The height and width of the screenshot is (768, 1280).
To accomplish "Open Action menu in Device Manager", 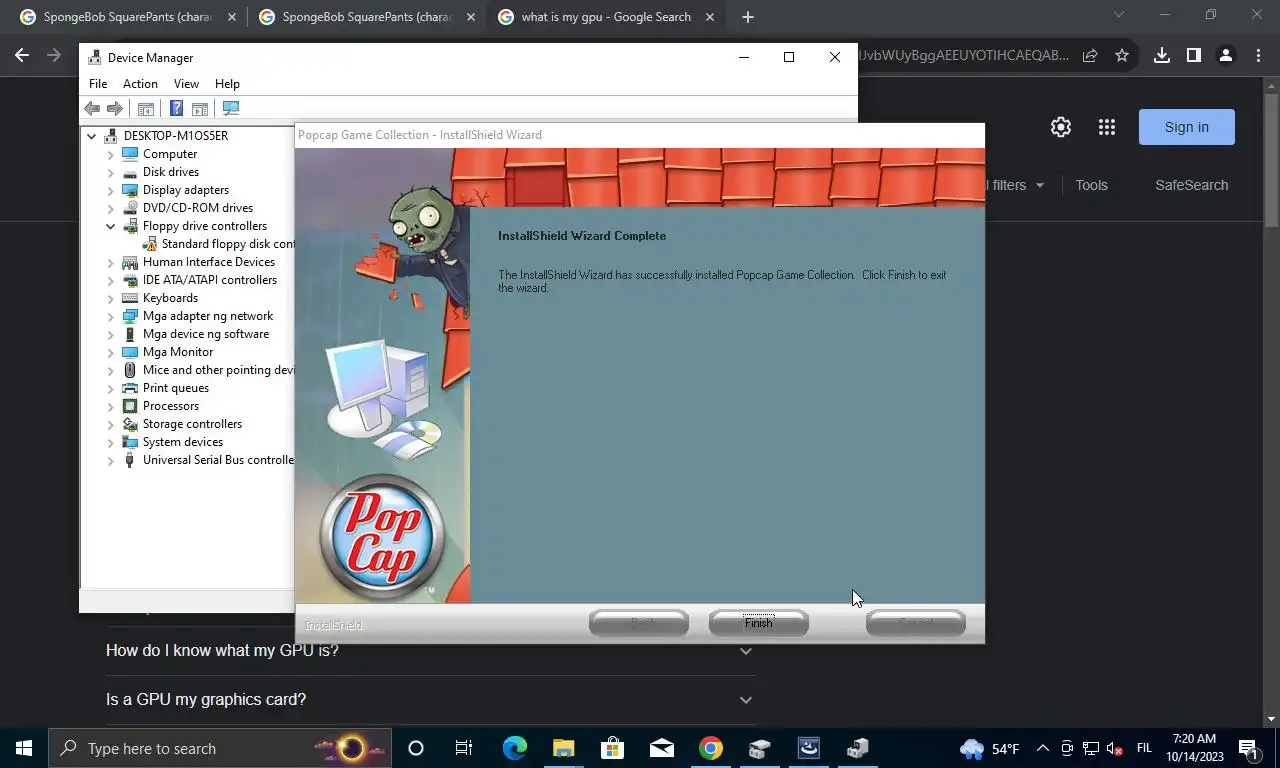I will 140,84.
